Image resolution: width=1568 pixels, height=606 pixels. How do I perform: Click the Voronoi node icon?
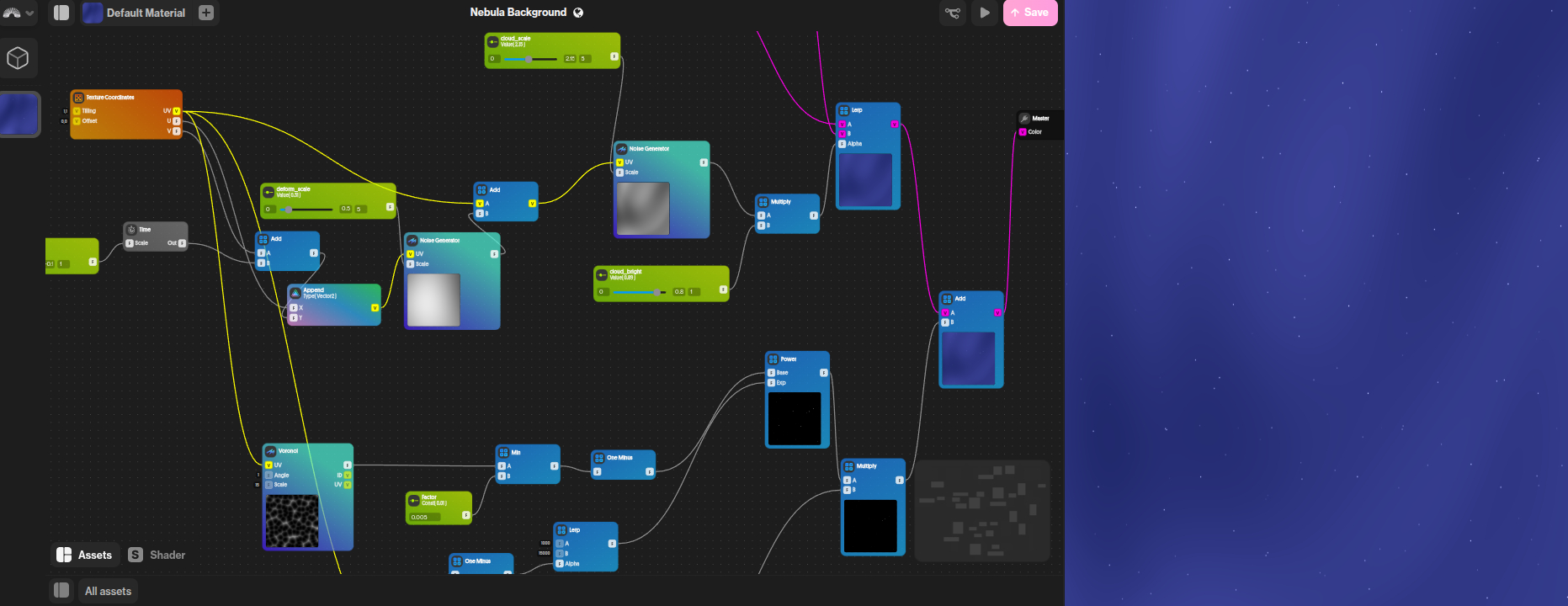271,451
